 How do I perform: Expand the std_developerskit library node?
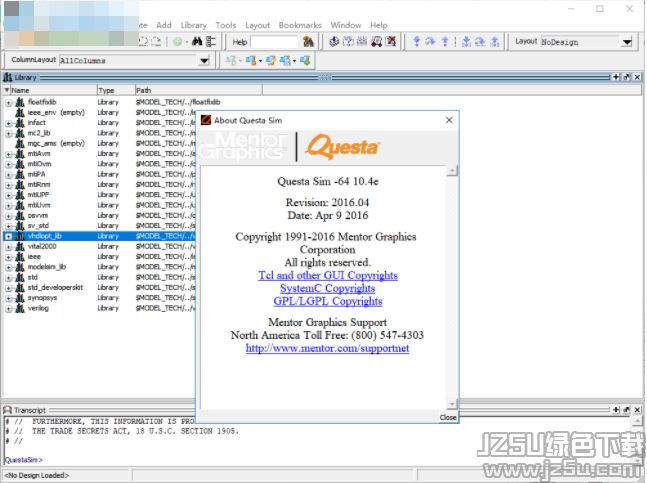tap(8, 288)
